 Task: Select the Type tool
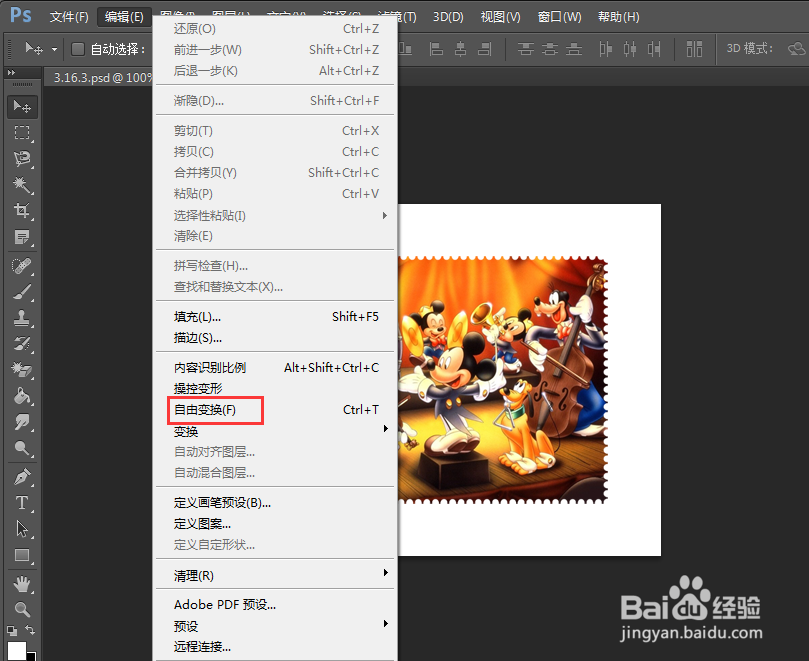(x=22, y=503)
